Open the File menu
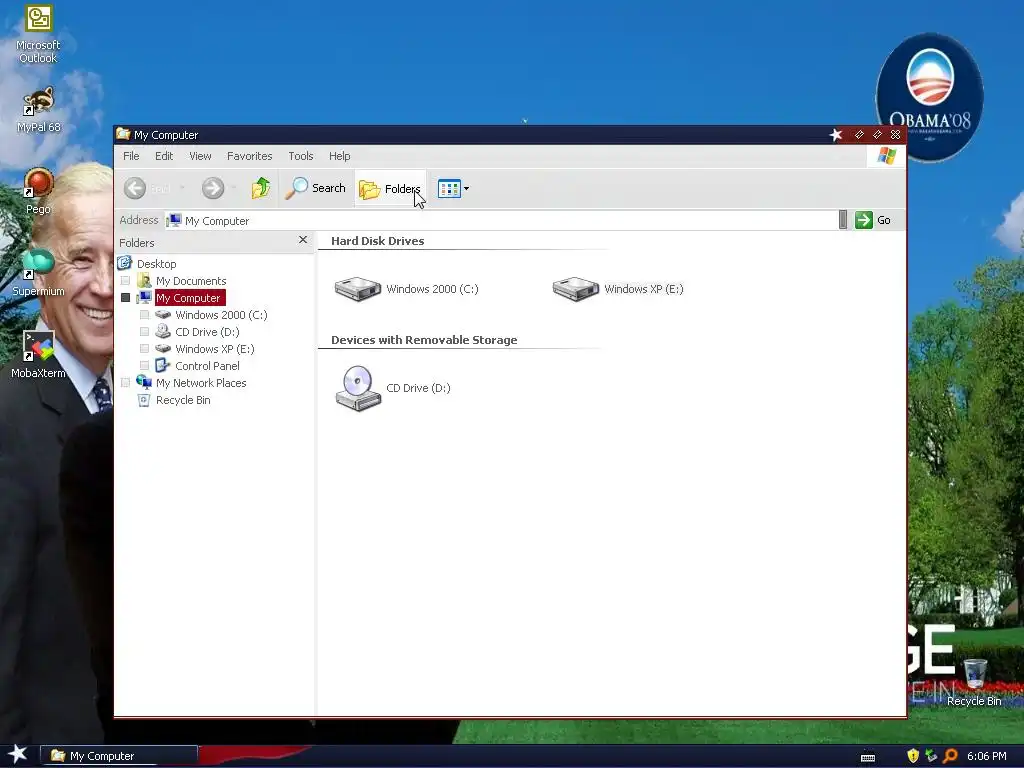Screen dimensions: 1024x768 pyautogui.click(x=131, y=156)
